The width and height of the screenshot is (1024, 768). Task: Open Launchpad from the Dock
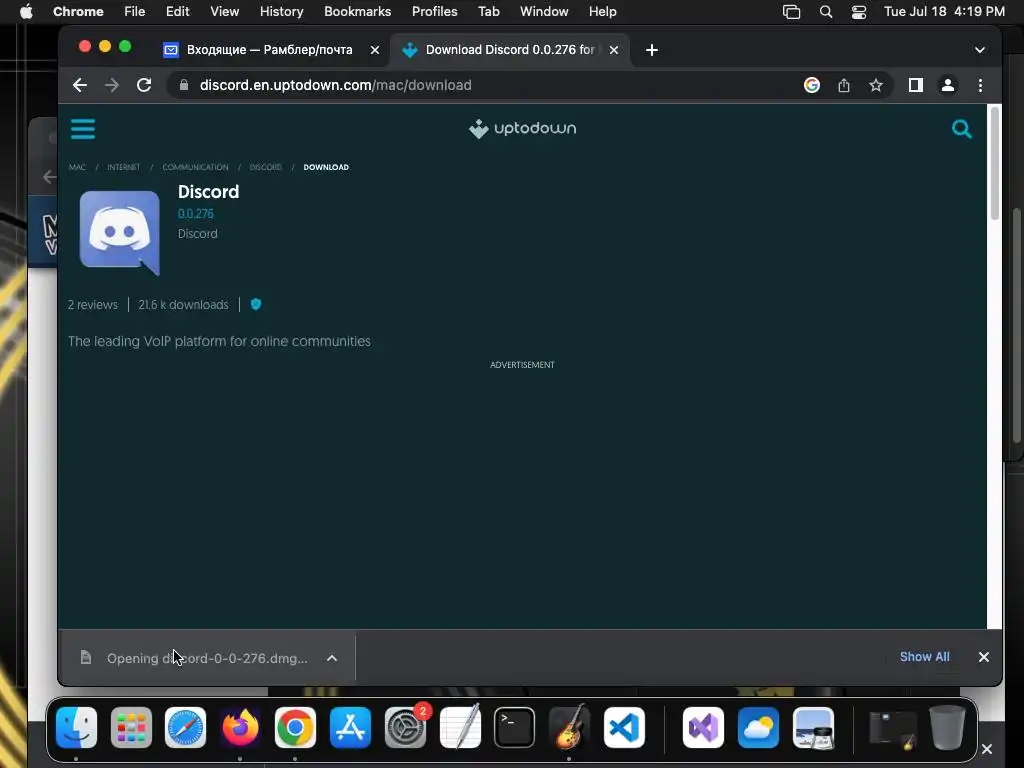point(131,727)
